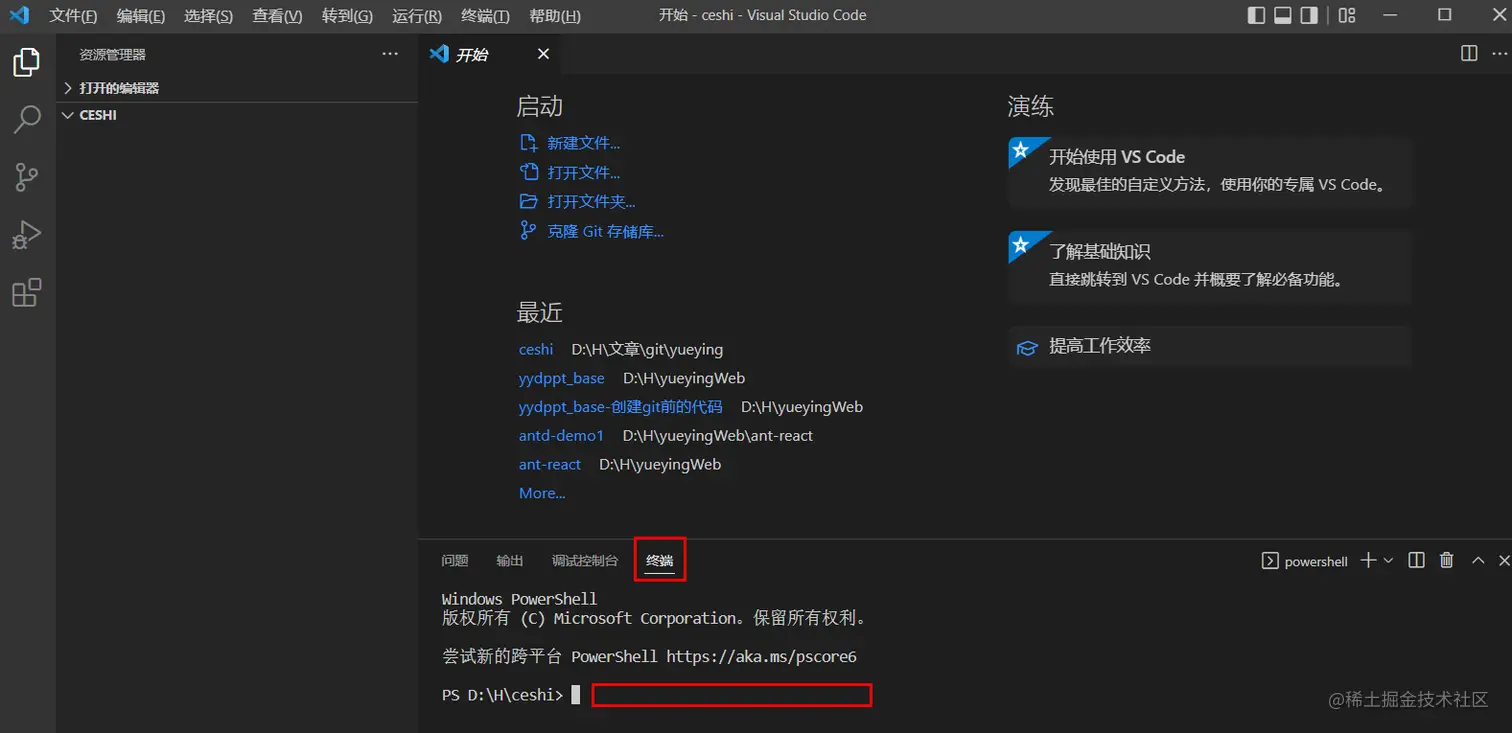Switch to the 问题 panel tab
This screenshot has width=1512, height=733.
[x=455, y=561]
